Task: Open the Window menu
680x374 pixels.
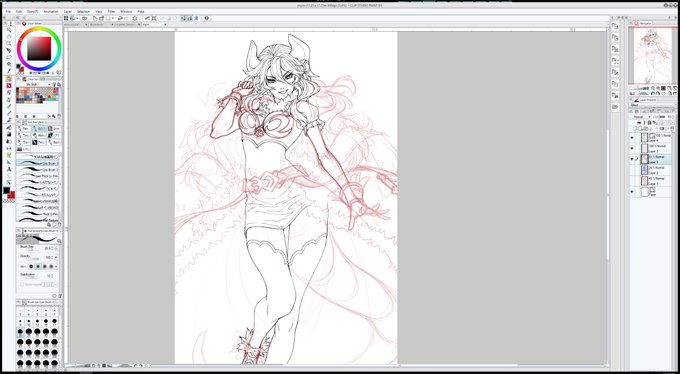Action: tap(126, 11)
